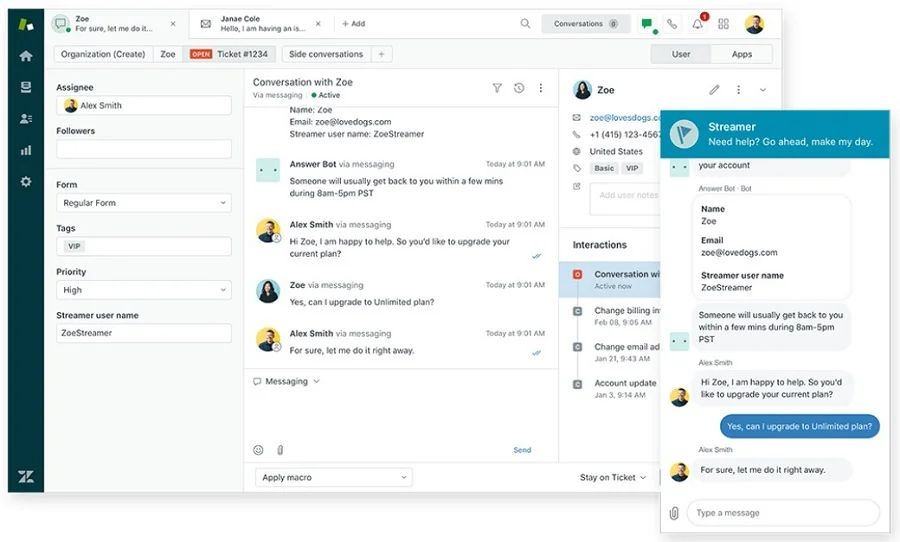Open the Reporting bar chart icon
The width and height of the screenshot is (900, 542).
(26, 150)
